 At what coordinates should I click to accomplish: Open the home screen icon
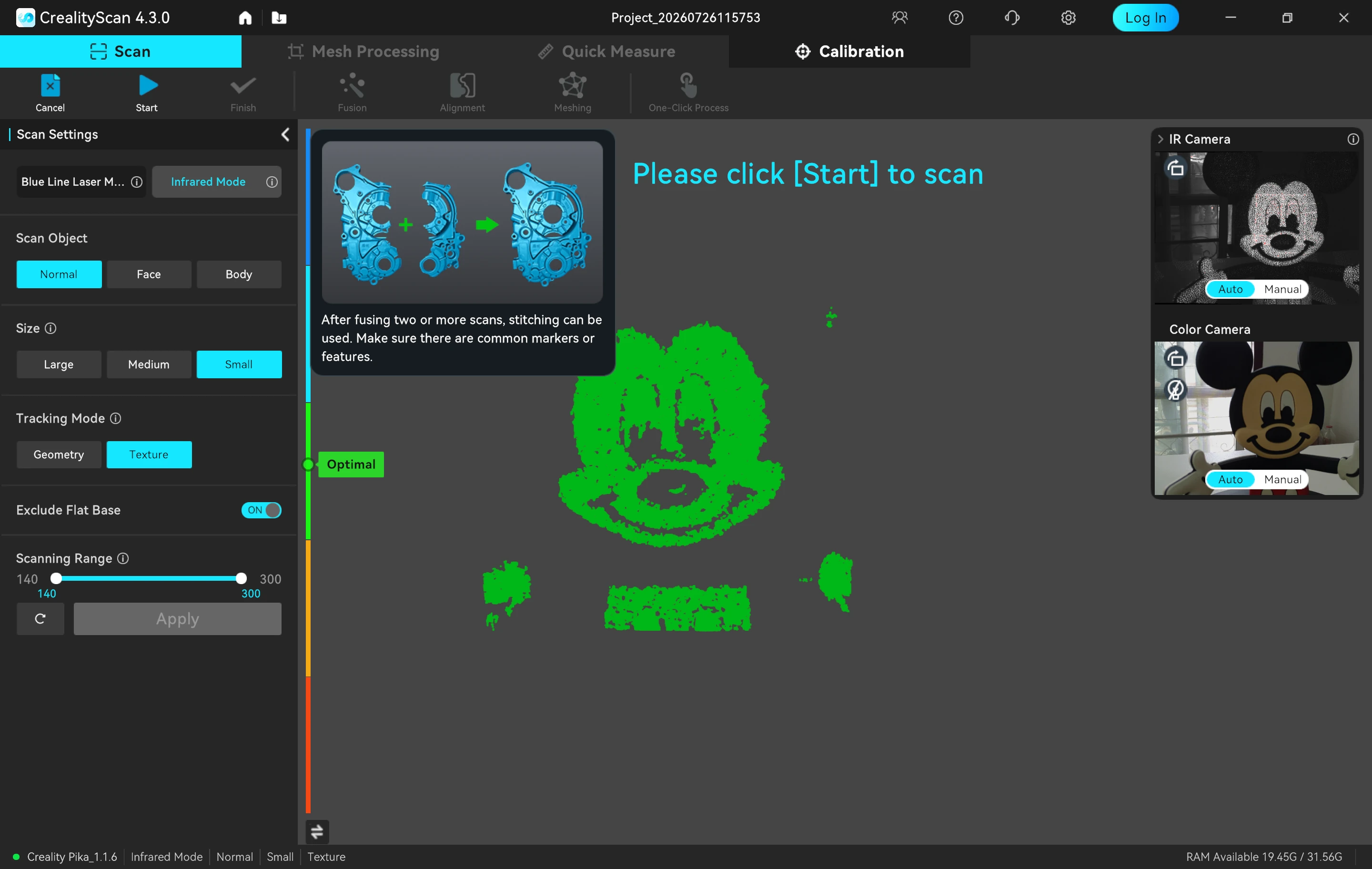pos(245,18)
